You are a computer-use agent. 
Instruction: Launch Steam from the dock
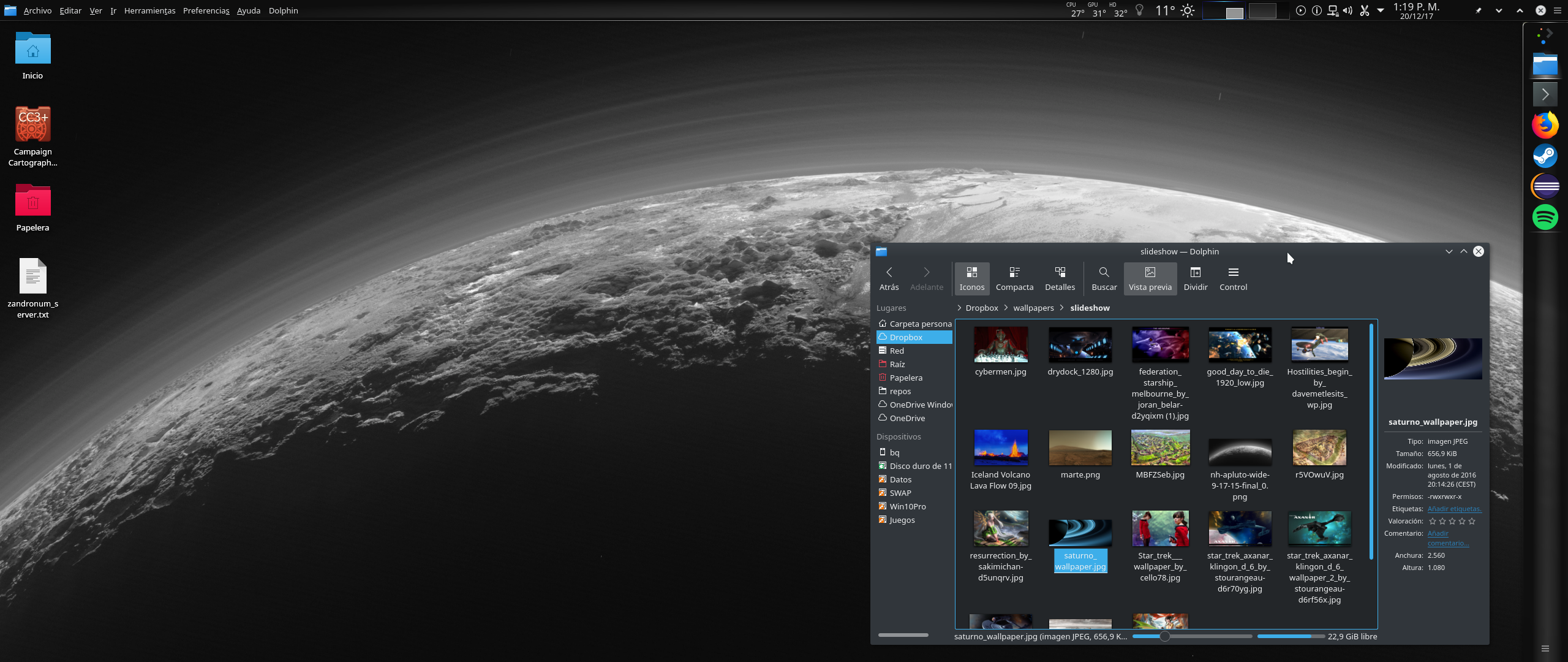coord(1545,156)
